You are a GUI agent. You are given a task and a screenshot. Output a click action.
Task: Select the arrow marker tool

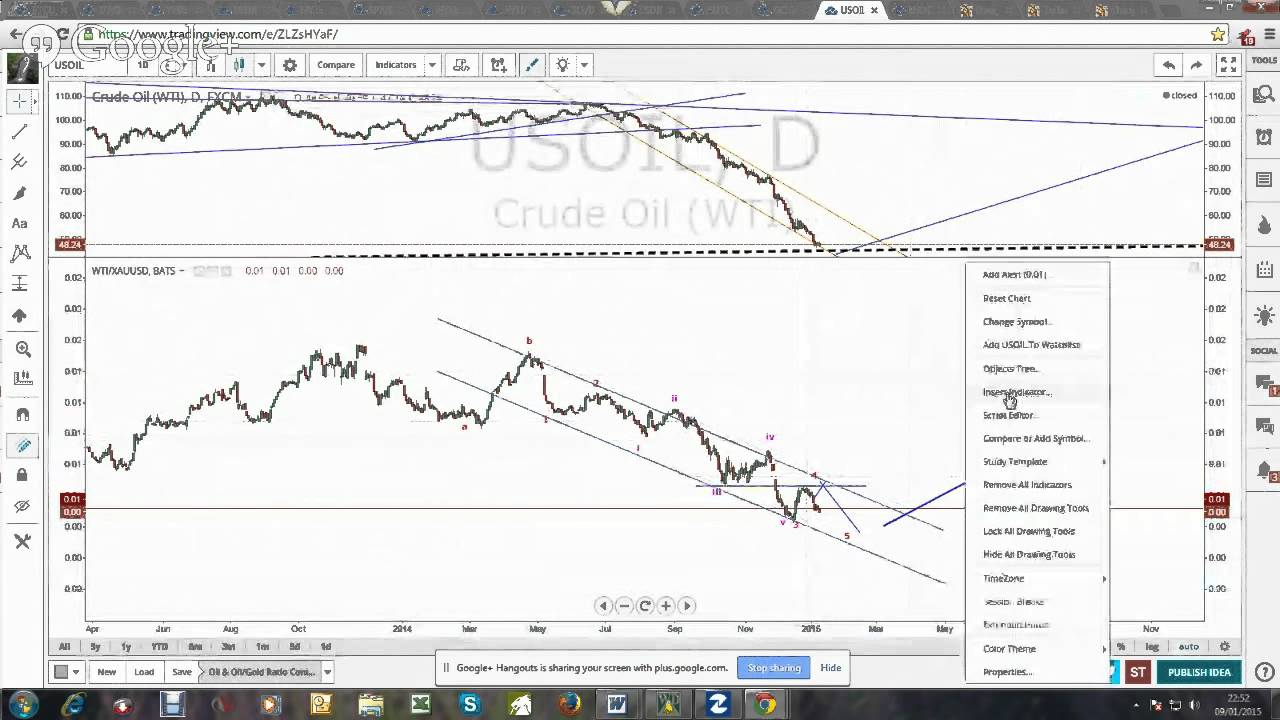[x=20, y=316]
